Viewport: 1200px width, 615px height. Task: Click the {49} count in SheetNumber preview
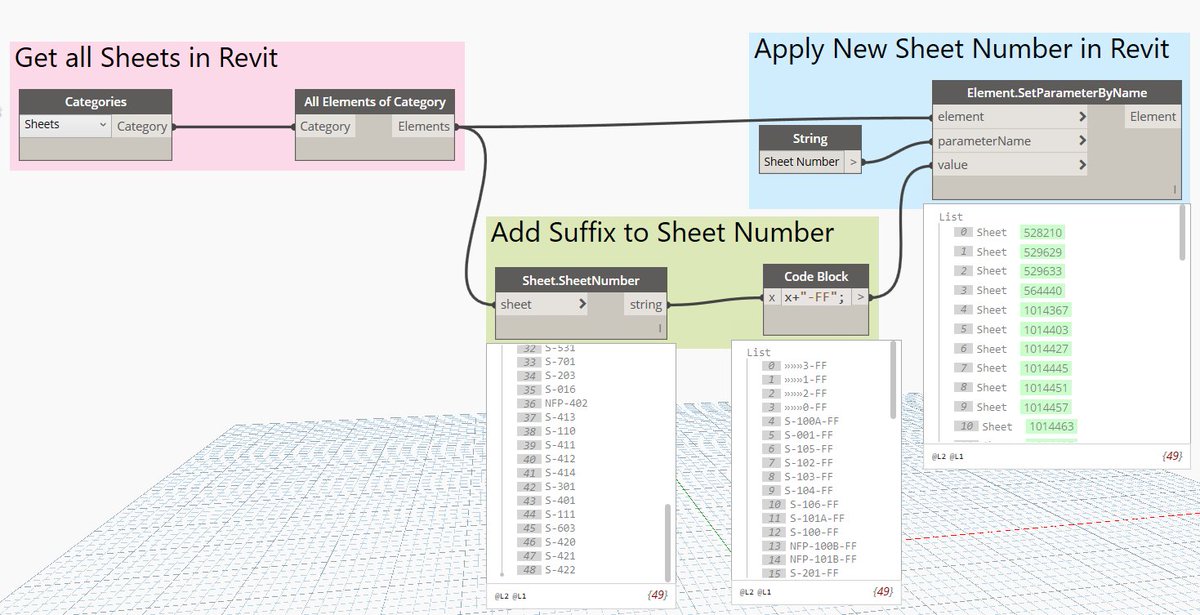(x=657, y=595)
